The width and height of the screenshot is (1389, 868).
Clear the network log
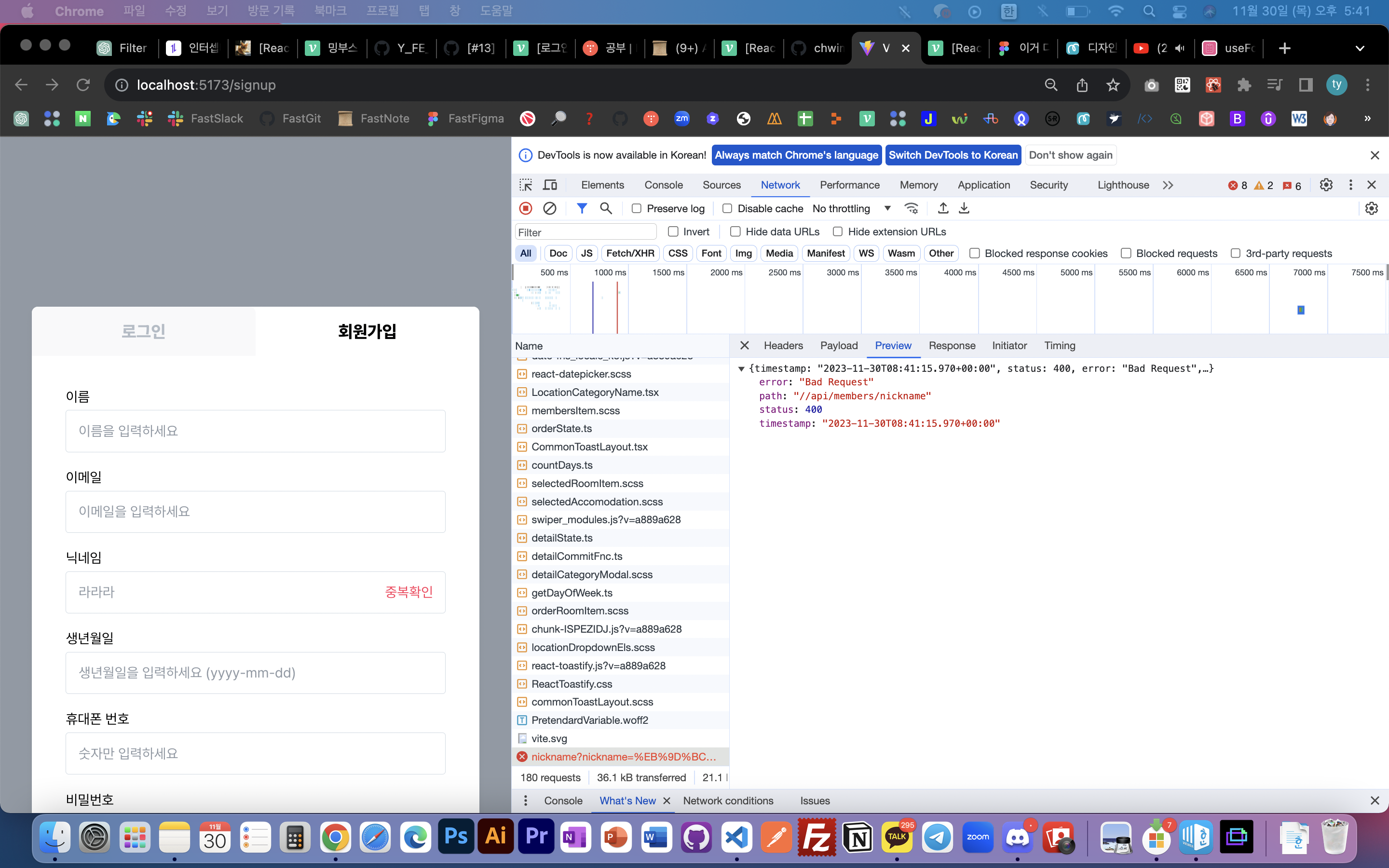[549, 208]
